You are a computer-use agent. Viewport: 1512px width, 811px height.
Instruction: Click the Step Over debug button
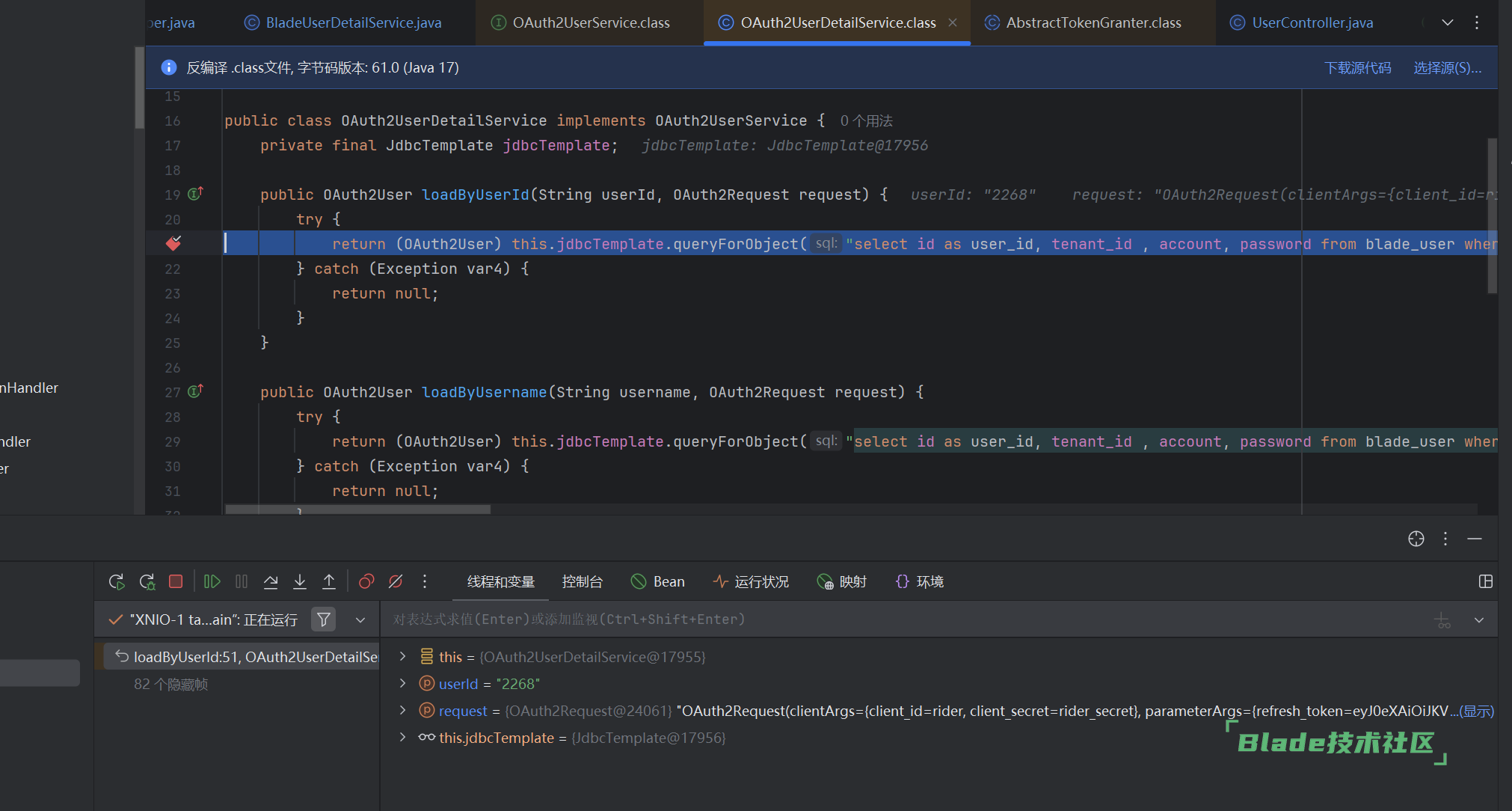click(271, 581)
